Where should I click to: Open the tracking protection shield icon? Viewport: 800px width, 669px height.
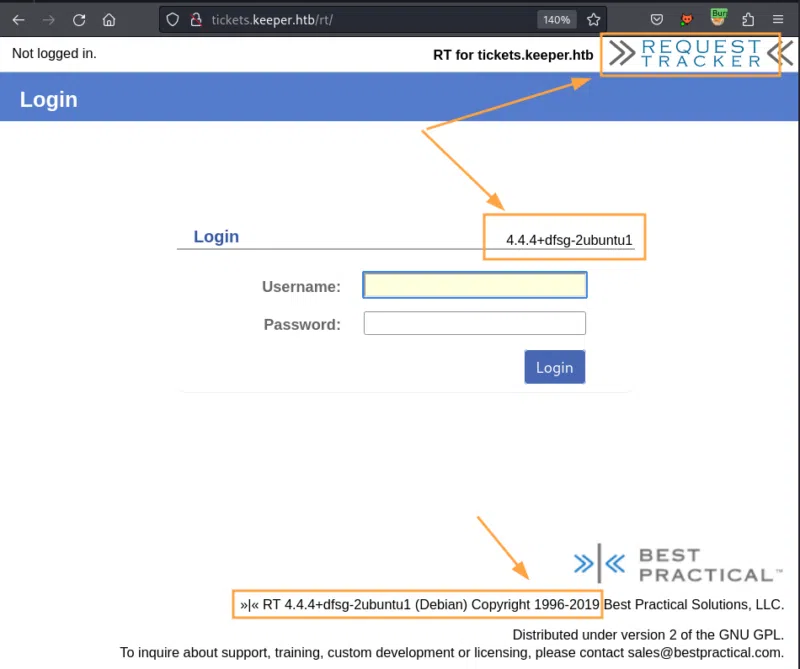[x=172, y=20]
